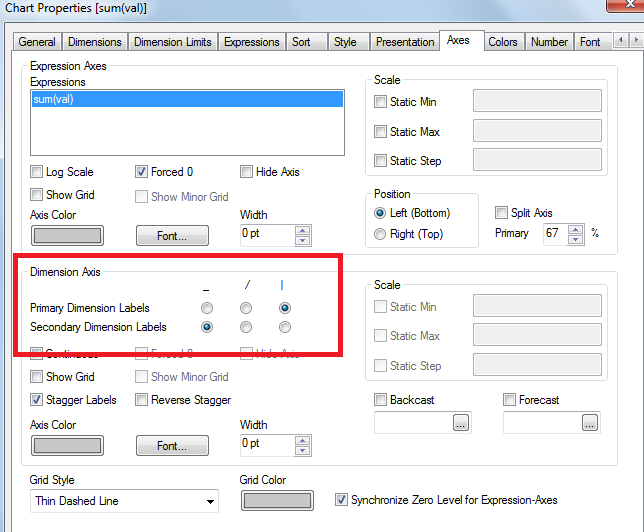Set primary dimension labels to horizontal

coord(207,308)
